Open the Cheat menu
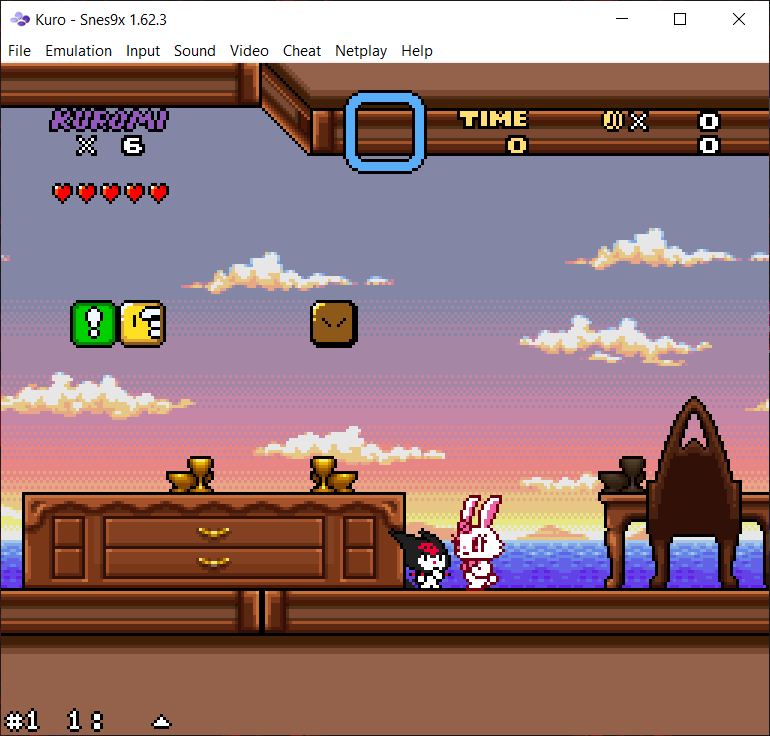Screen dimensions: 770x736 pyautogui.click(x=302, y=51)
